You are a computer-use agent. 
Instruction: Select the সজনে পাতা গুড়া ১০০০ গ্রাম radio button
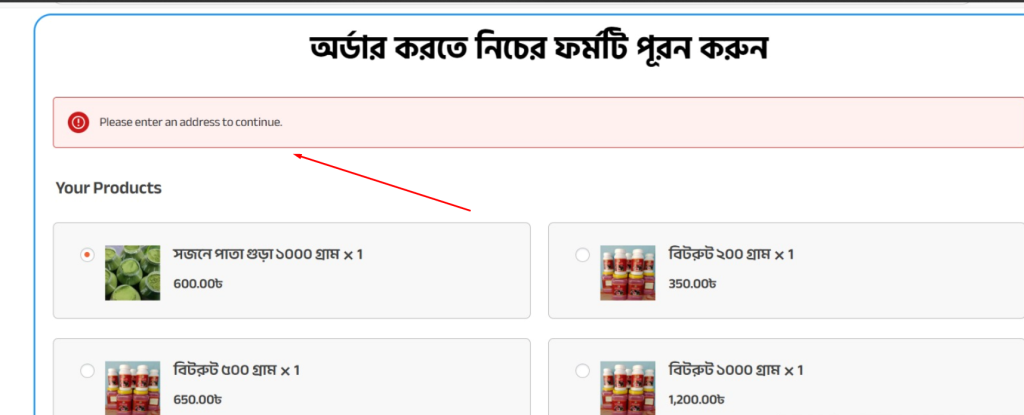pyautogui.click(x=87, y=256)
